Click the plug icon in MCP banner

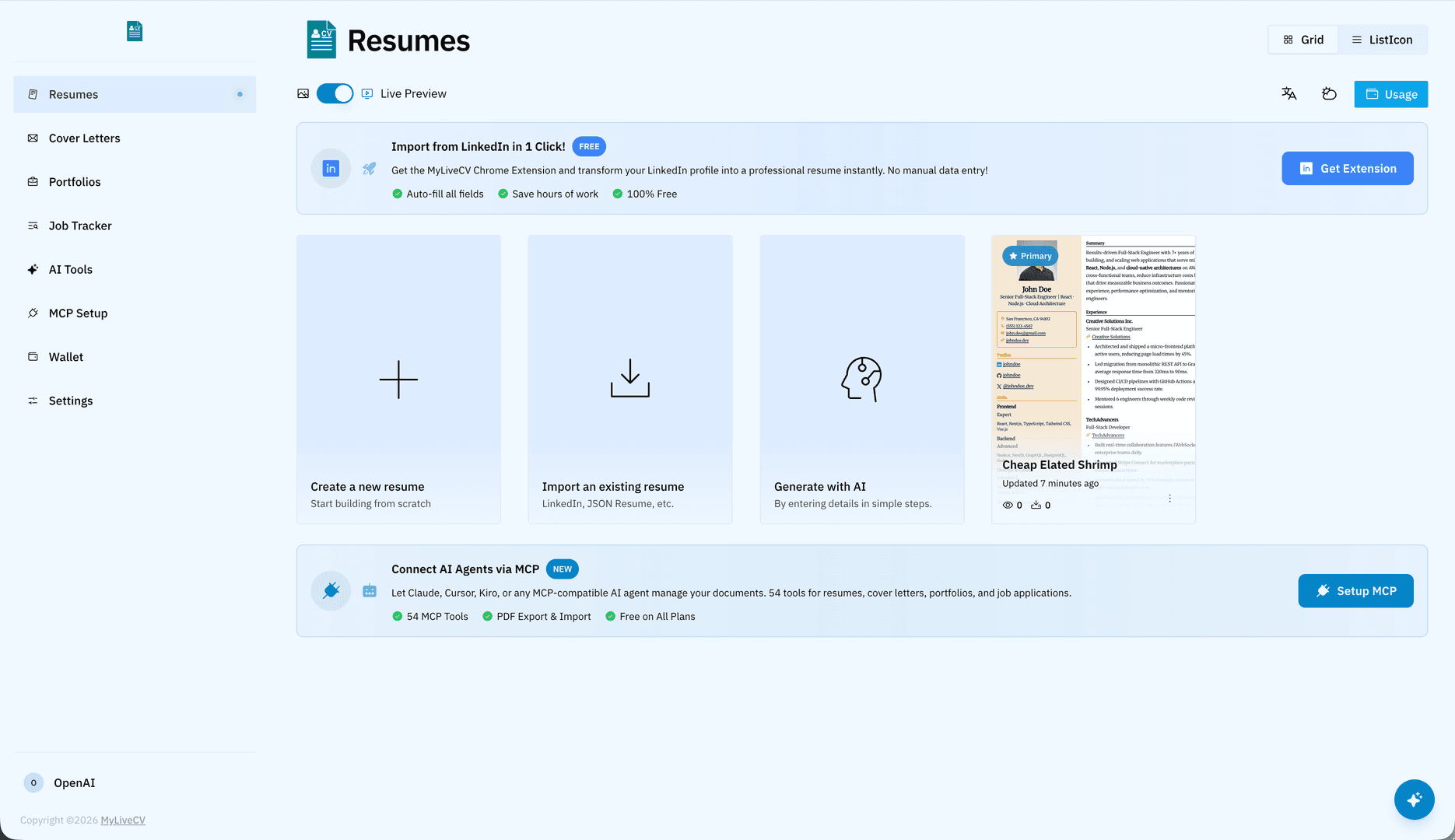click(331, 590)
